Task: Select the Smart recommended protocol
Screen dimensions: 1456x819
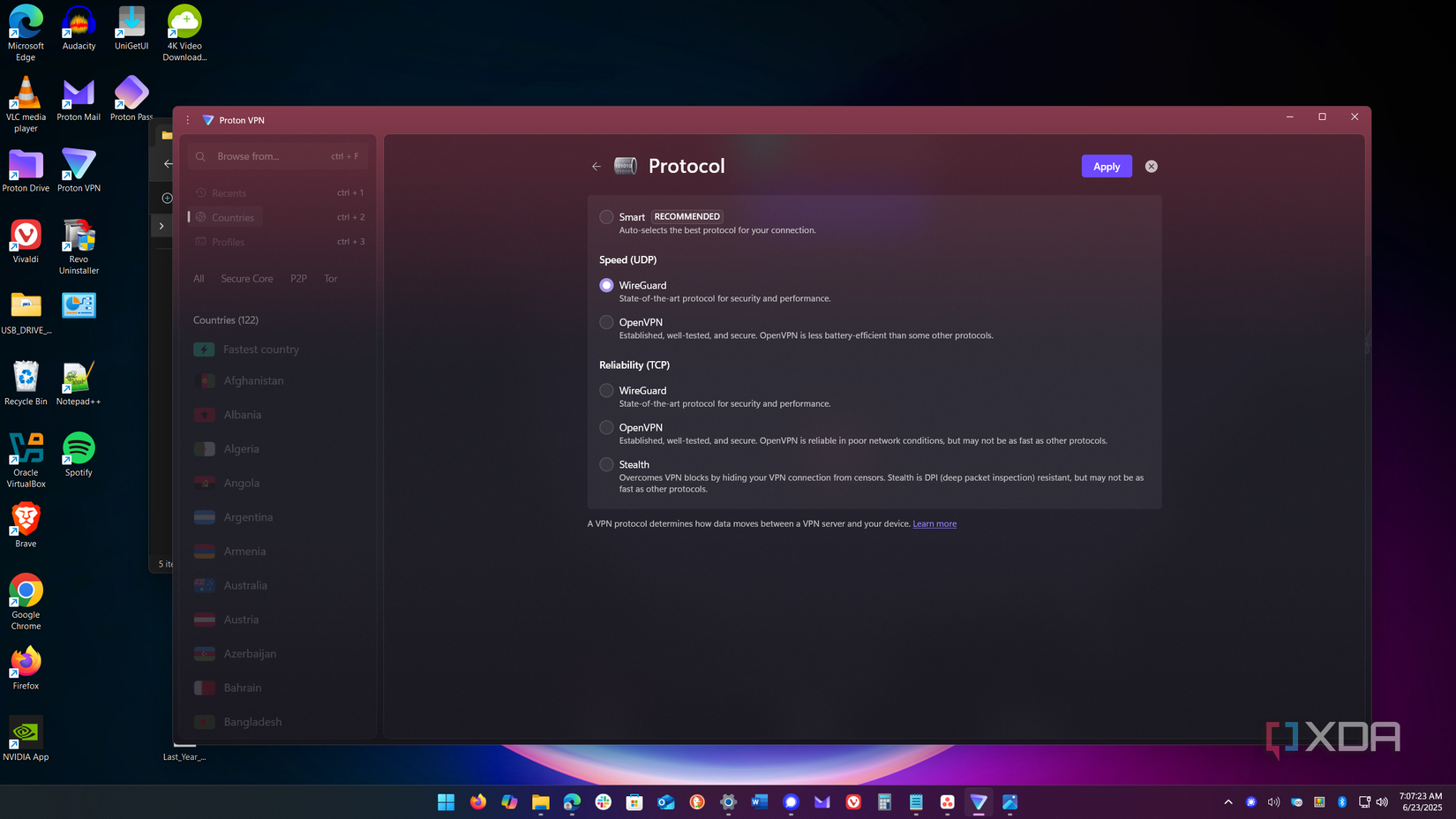Action: (607, 216)
